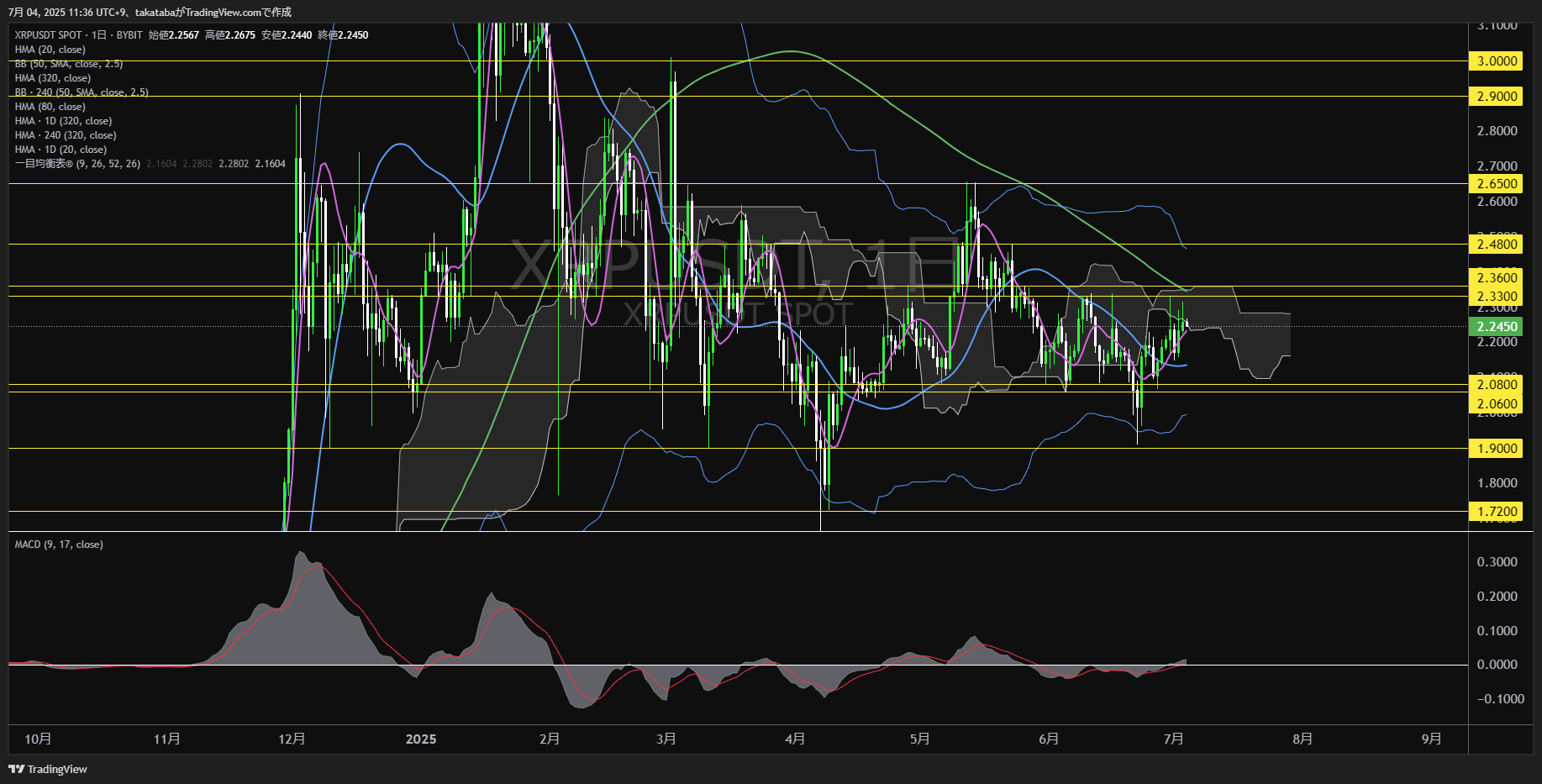The width and height of the screenshot is (1542, 784).
Task: Select the 4月 time axis label
Action: pyautogui.click(x=795, y=739)
